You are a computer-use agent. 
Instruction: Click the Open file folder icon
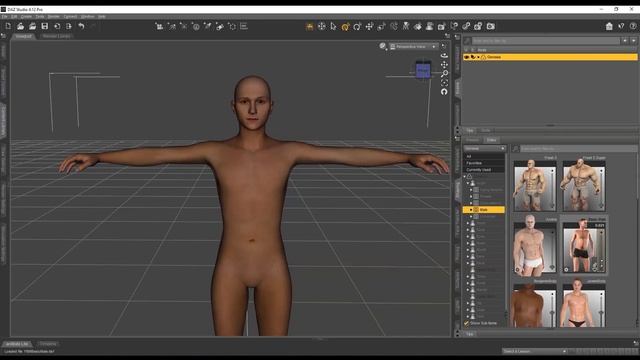pyautogui.click(x=20, y=26)
